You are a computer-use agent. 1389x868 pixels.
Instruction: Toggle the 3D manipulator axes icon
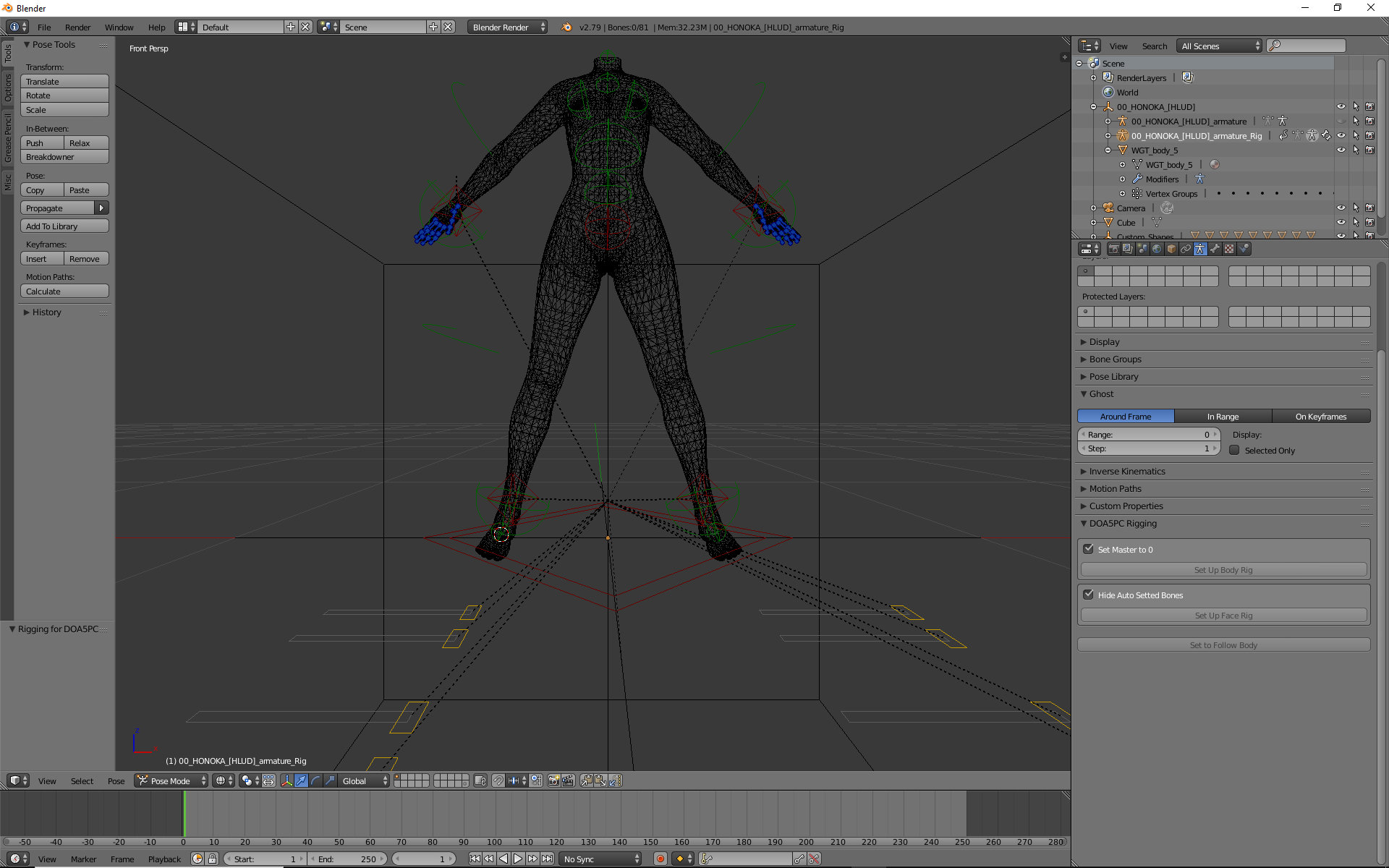coord(286,780)
